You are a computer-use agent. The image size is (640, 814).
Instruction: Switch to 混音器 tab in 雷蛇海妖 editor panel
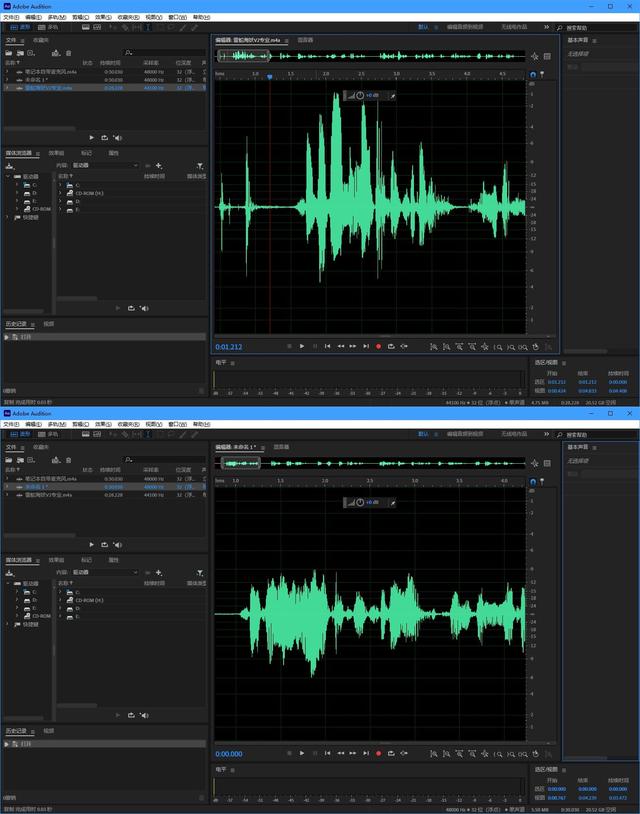305,40
